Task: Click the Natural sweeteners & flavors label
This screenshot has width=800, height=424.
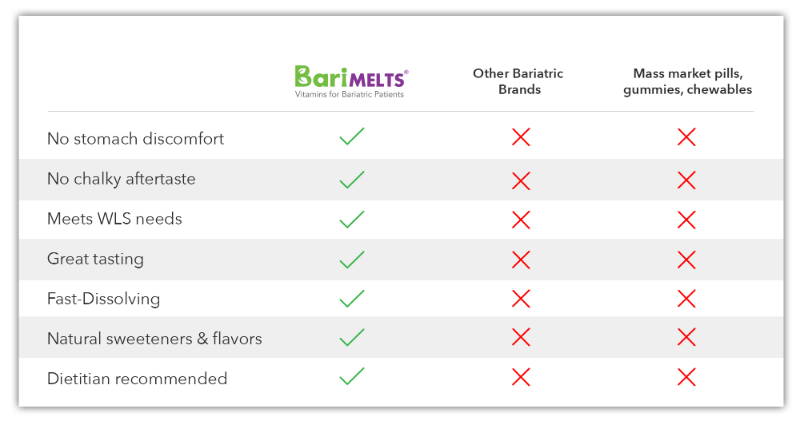Action: [x=154, y=338]
